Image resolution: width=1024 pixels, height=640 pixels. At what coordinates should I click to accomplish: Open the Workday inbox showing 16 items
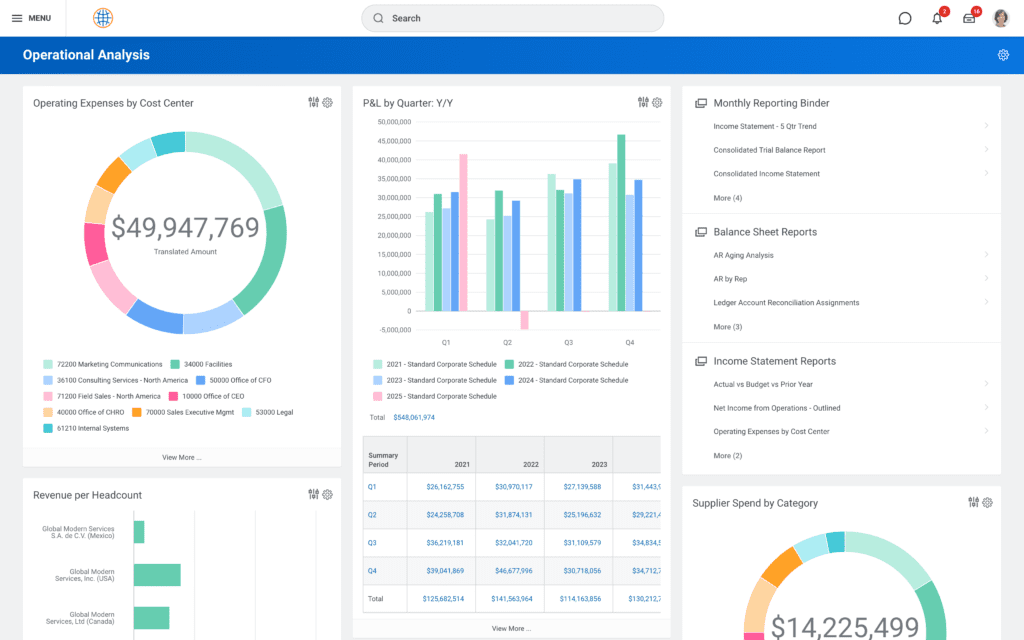pos(969,18)
